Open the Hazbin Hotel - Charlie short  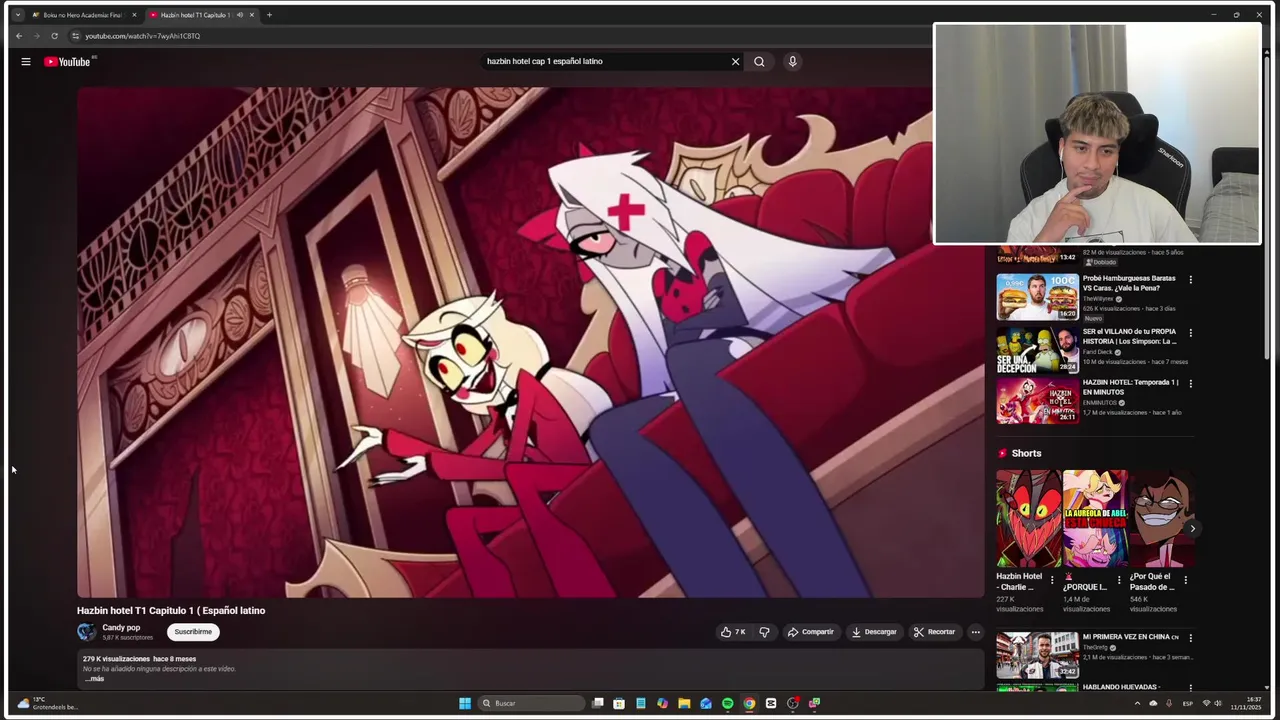coord(1028,519)
